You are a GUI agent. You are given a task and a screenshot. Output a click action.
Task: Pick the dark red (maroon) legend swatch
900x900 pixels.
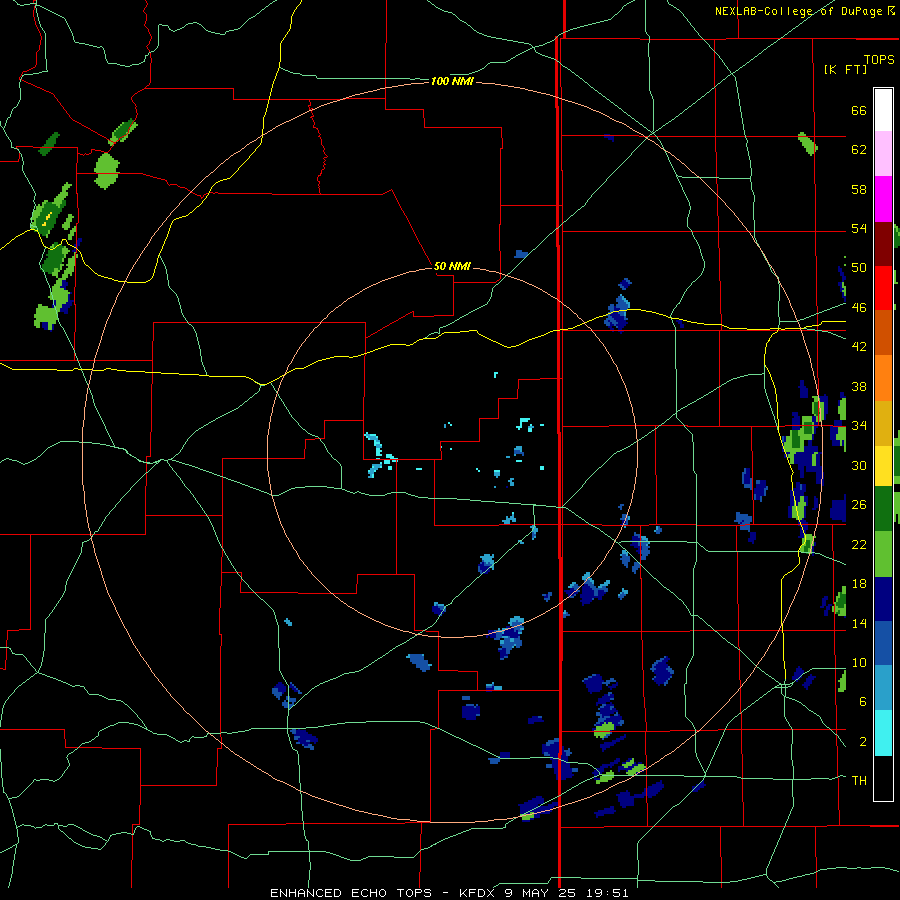click(883, 244)
